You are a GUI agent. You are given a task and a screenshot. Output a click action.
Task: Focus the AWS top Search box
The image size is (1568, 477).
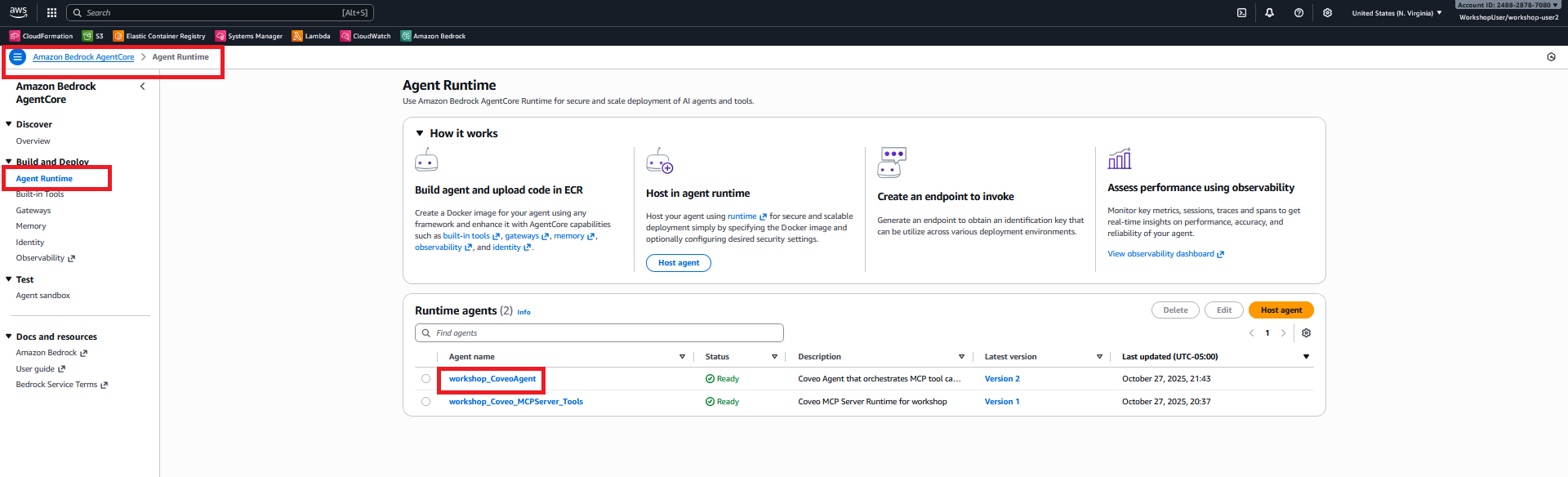pyautogui.click(x=219, y=13)
